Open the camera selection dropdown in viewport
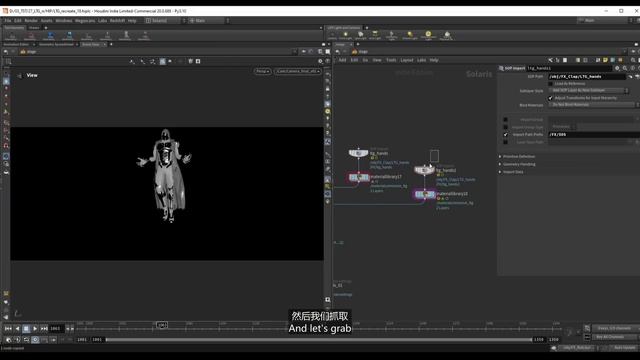 click(297, 71)
